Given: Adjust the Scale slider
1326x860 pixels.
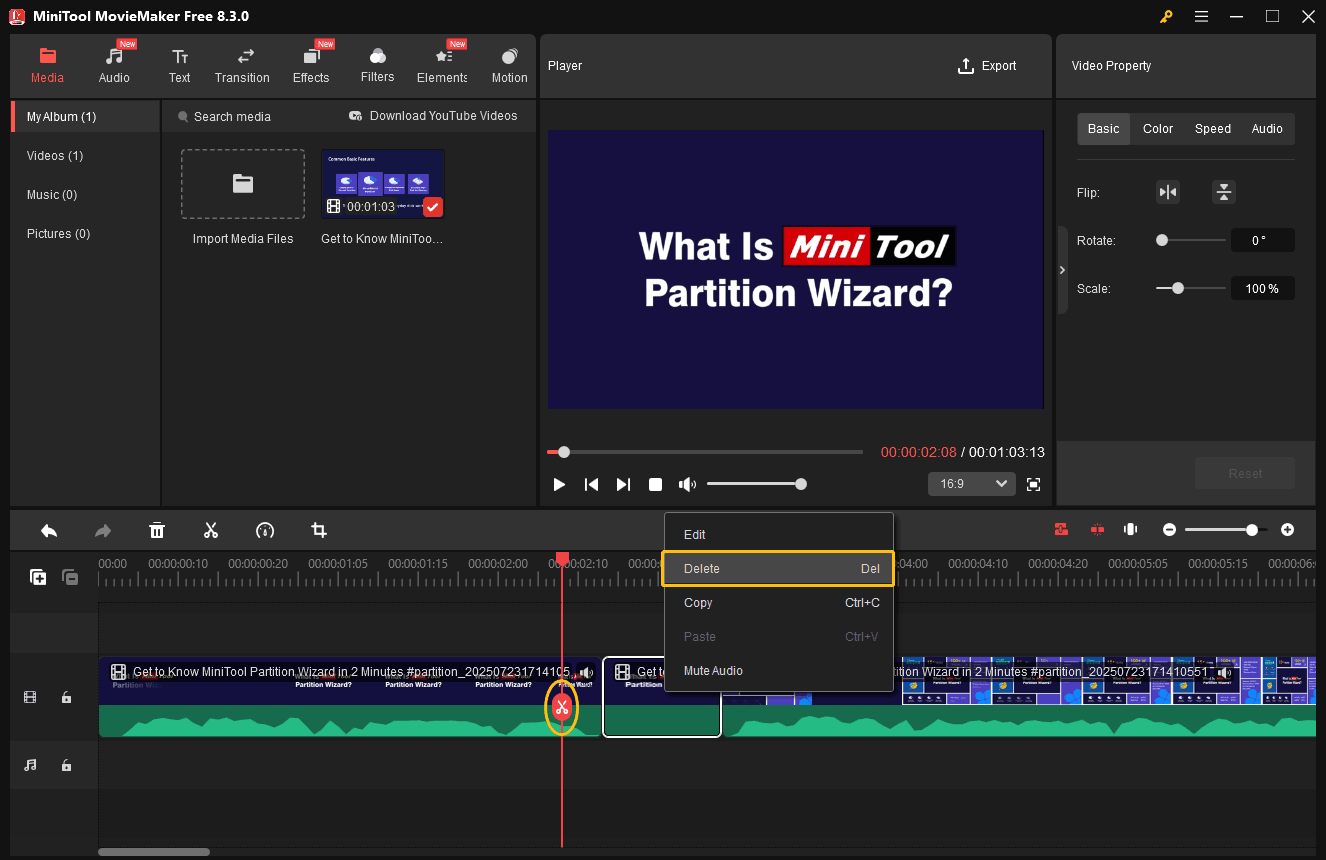Looking at the screenshot, I should pyautogui.click(x=1191, y=288).
